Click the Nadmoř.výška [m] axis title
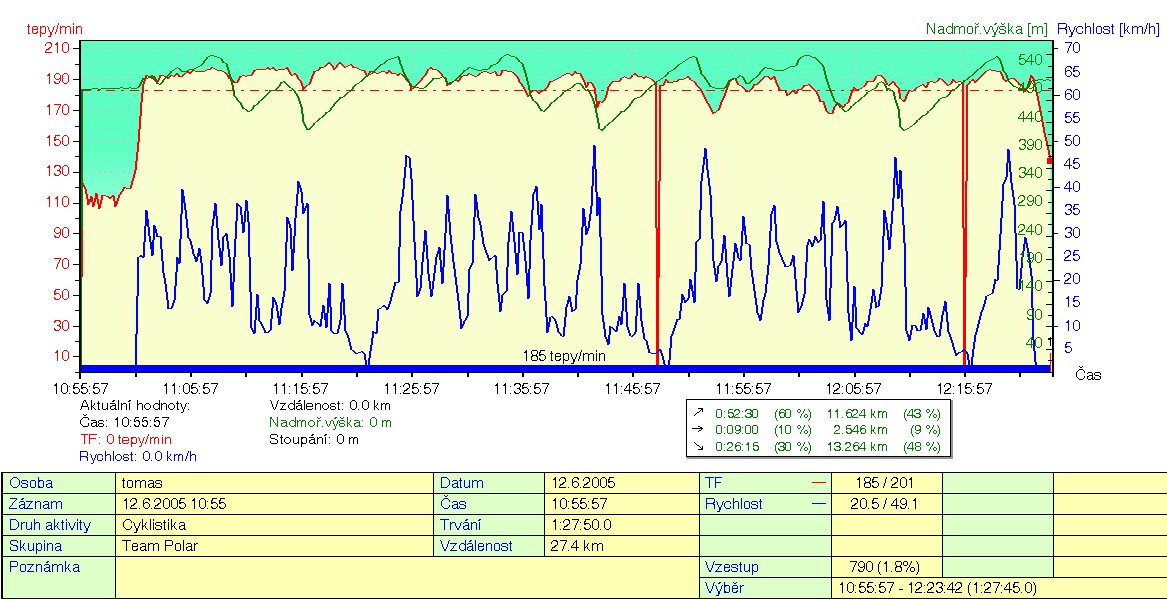Screen dimensions: 1167x599 [986, 29]
